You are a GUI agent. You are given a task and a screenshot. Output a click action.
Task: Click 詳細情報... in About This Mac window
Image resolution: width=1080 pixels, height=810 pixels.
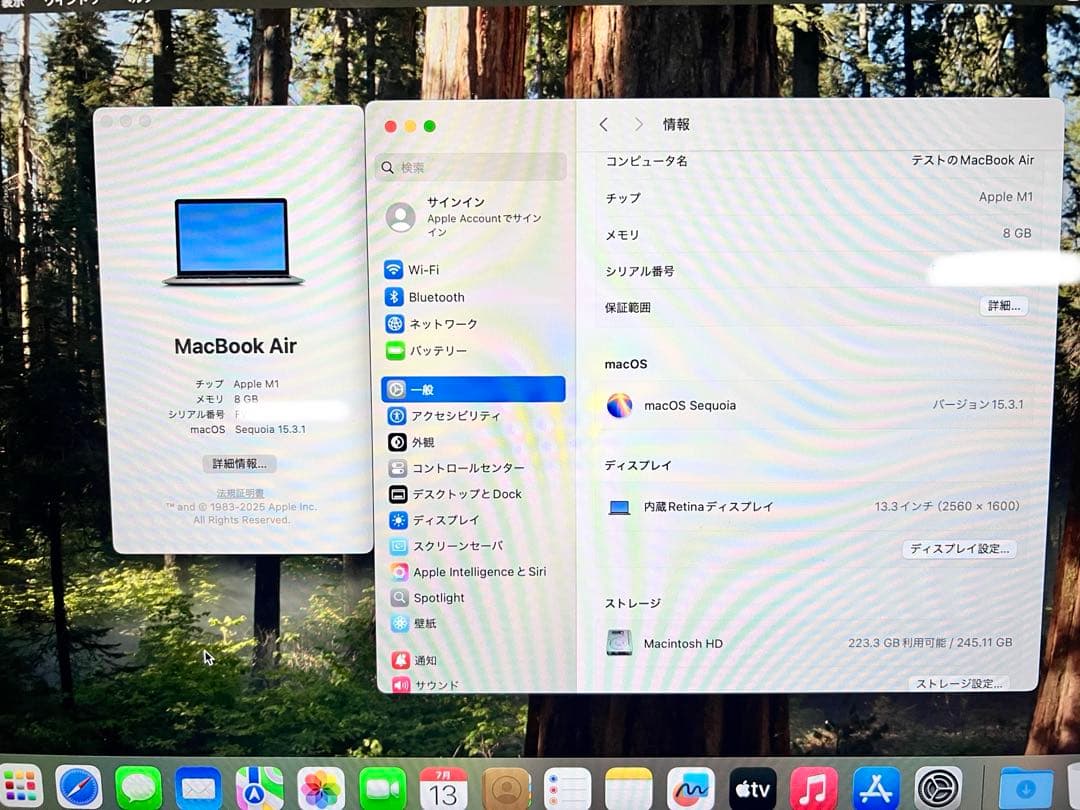pos(239,464)
